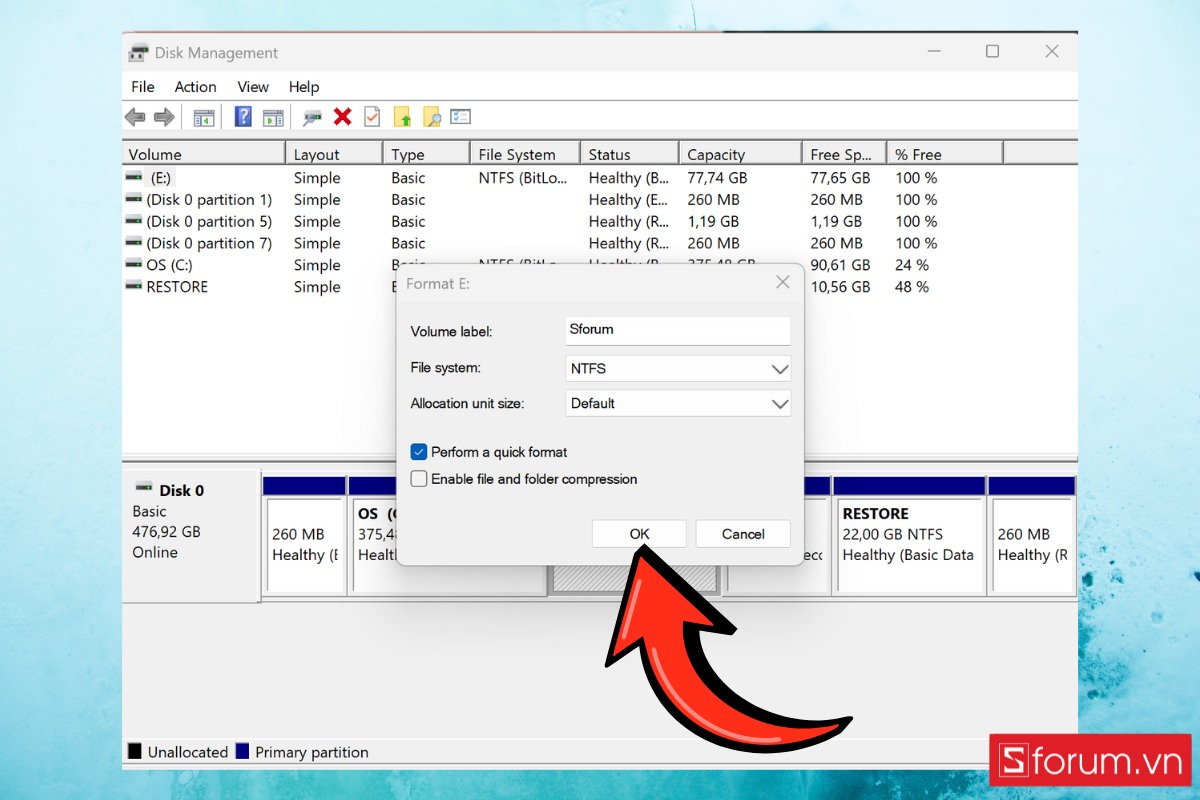Viewport: 1200px width, 800px height.
Task: Click the Back navigation arrow icon
Action: point(135,116)
